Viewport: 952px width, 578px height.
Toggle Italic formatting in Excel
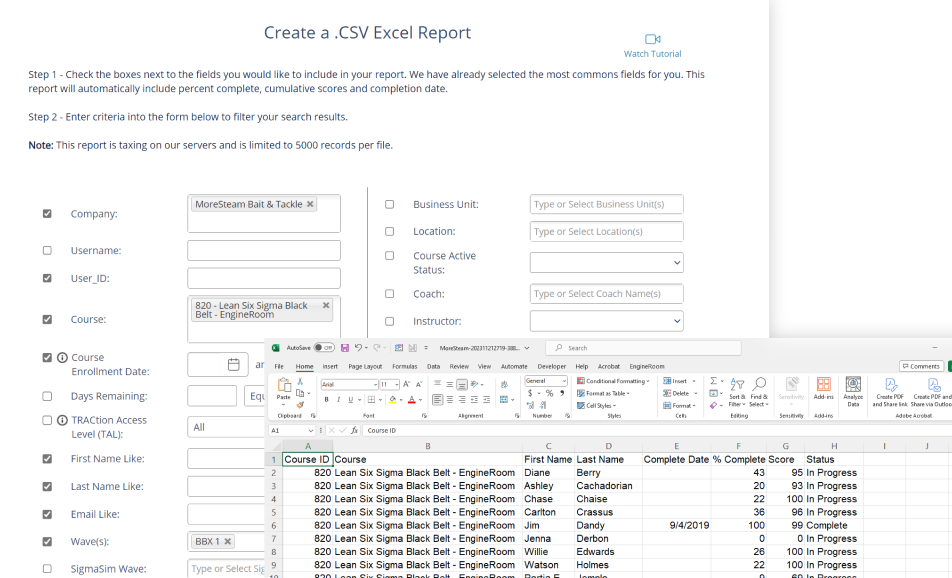(338, 400)
